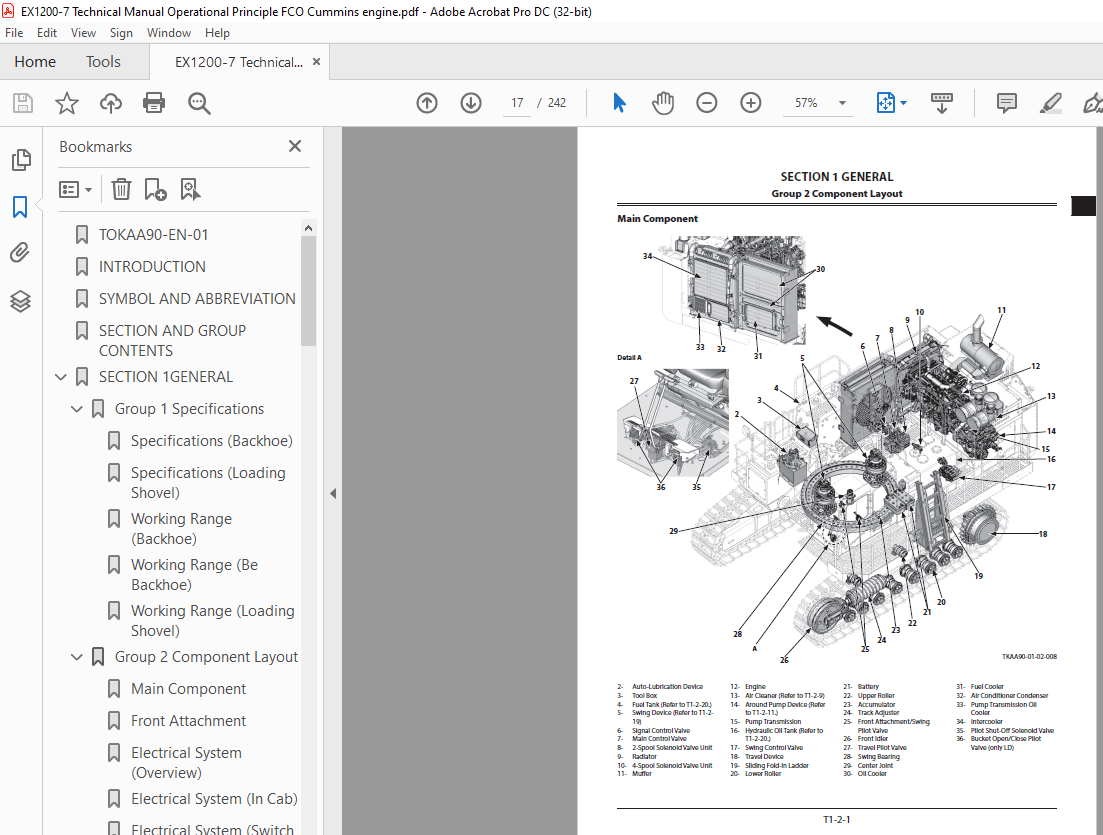Viewport: 1103px width, 835px height.
Task: Toggle the Bookmarks panel sidebar button
Action: (x=20, y=207)
